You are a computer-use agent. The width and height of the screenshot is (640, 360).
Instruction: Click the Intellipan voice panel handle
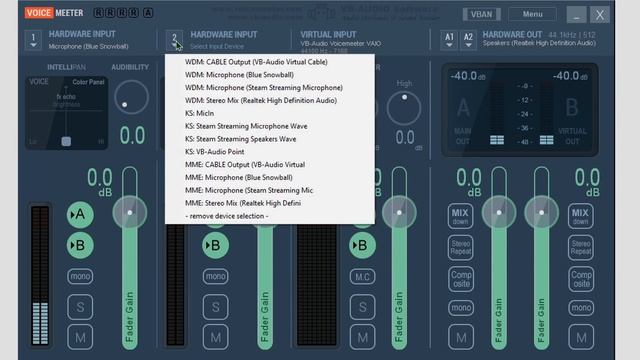click(66, 141)
